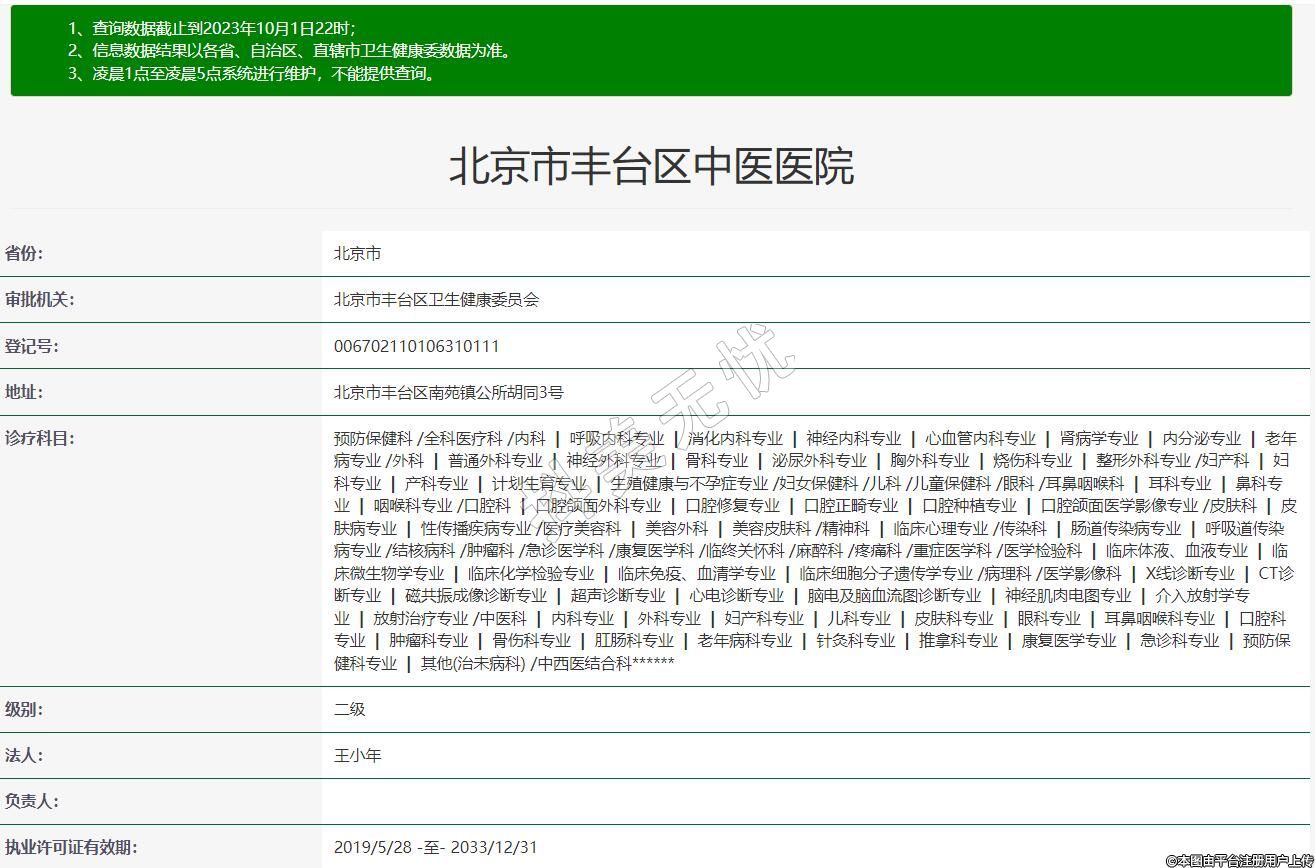Click the approving authority 北京市丰台区卫生健康委员会
This screenshot has width=1315, height=868.
point(436,300)
